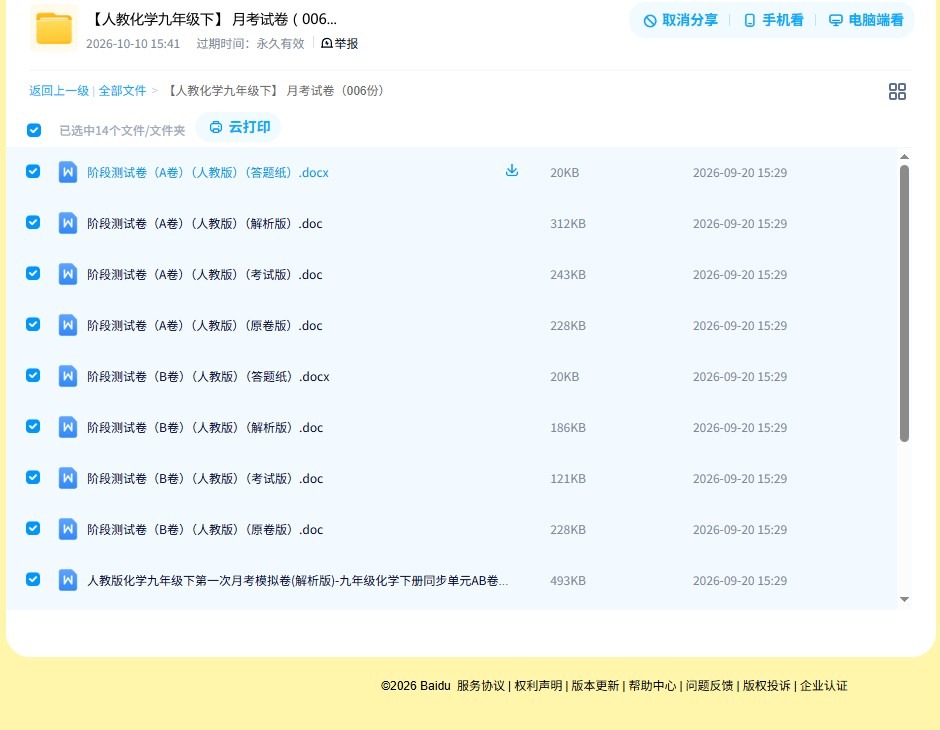
Task: Click the report (举报) icon
Action: [x=327, y=43]
